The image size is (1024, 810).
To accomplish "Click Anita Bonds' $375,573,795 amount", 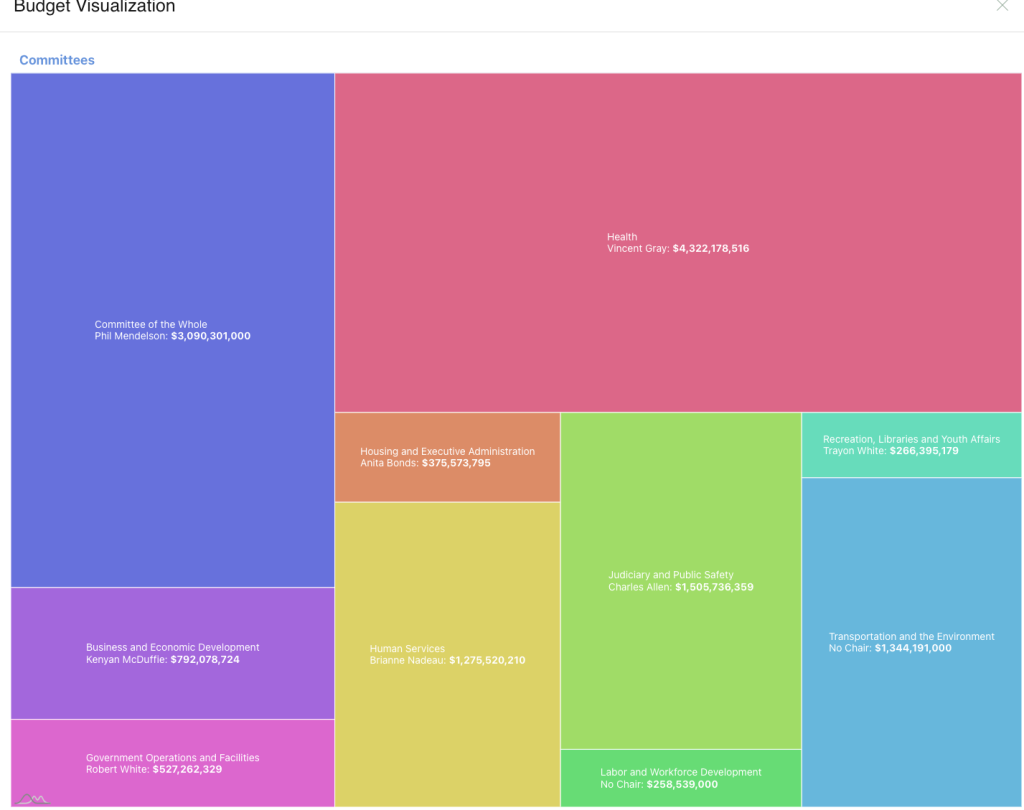I will (x=456, y=464).
